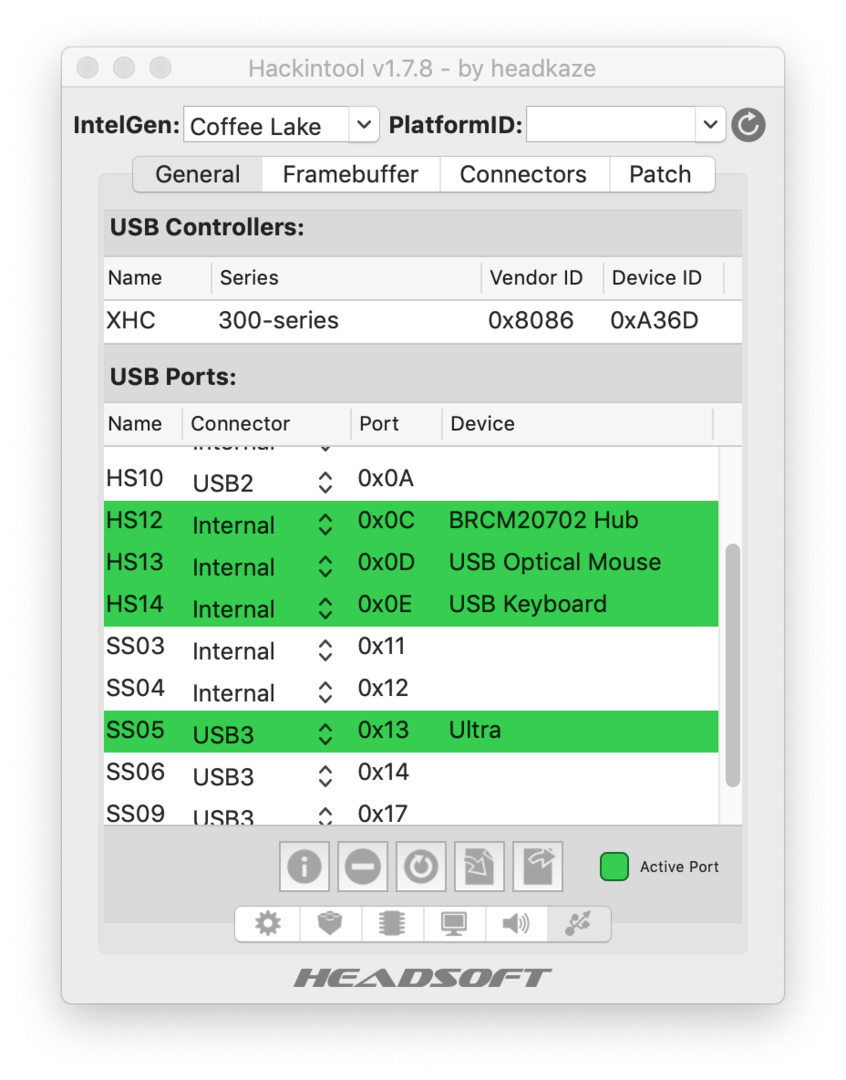Sort USB ports by Port column
The image size is (846, 1080).
point(396,424)
